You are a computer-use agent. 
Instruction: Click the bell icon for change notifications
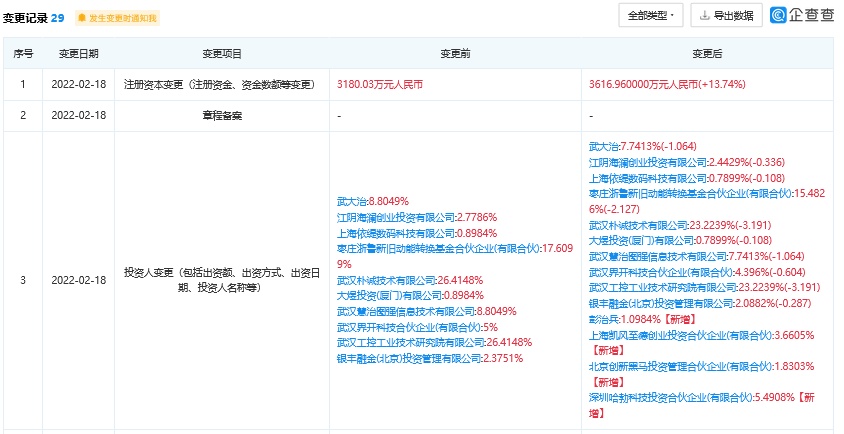82,18
